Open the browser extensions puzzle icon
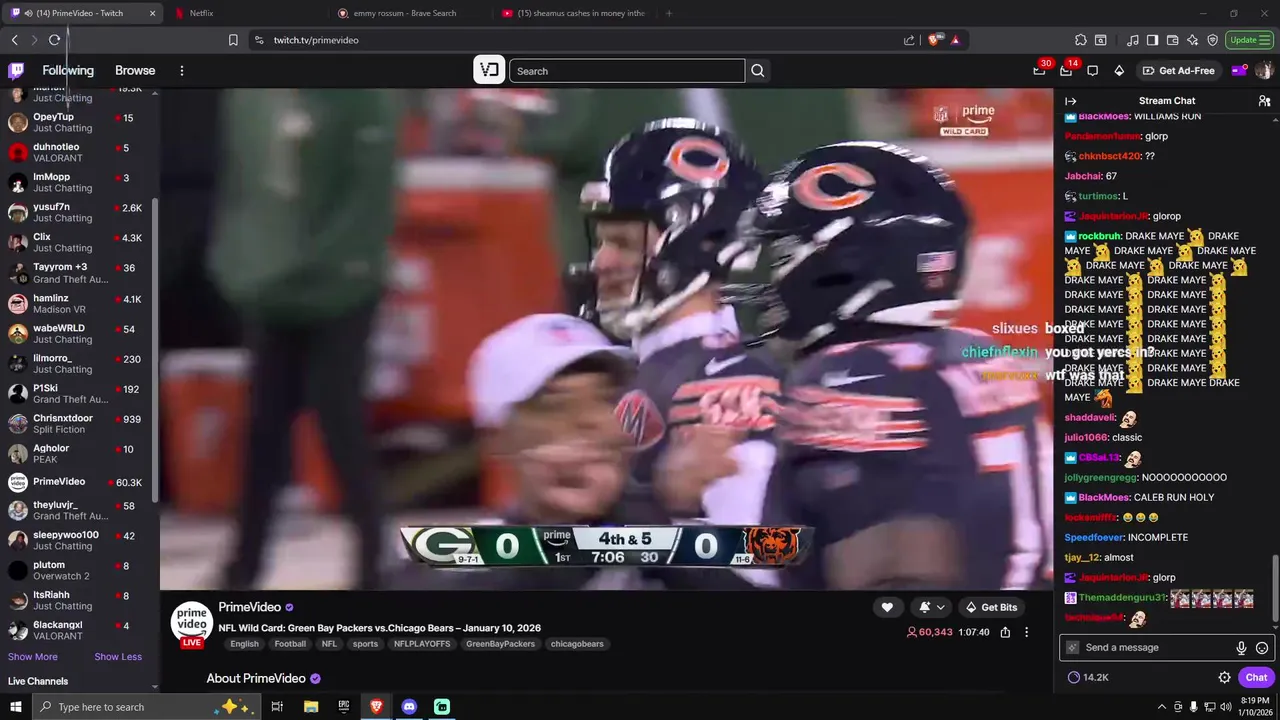 (x=1081, y=40)
